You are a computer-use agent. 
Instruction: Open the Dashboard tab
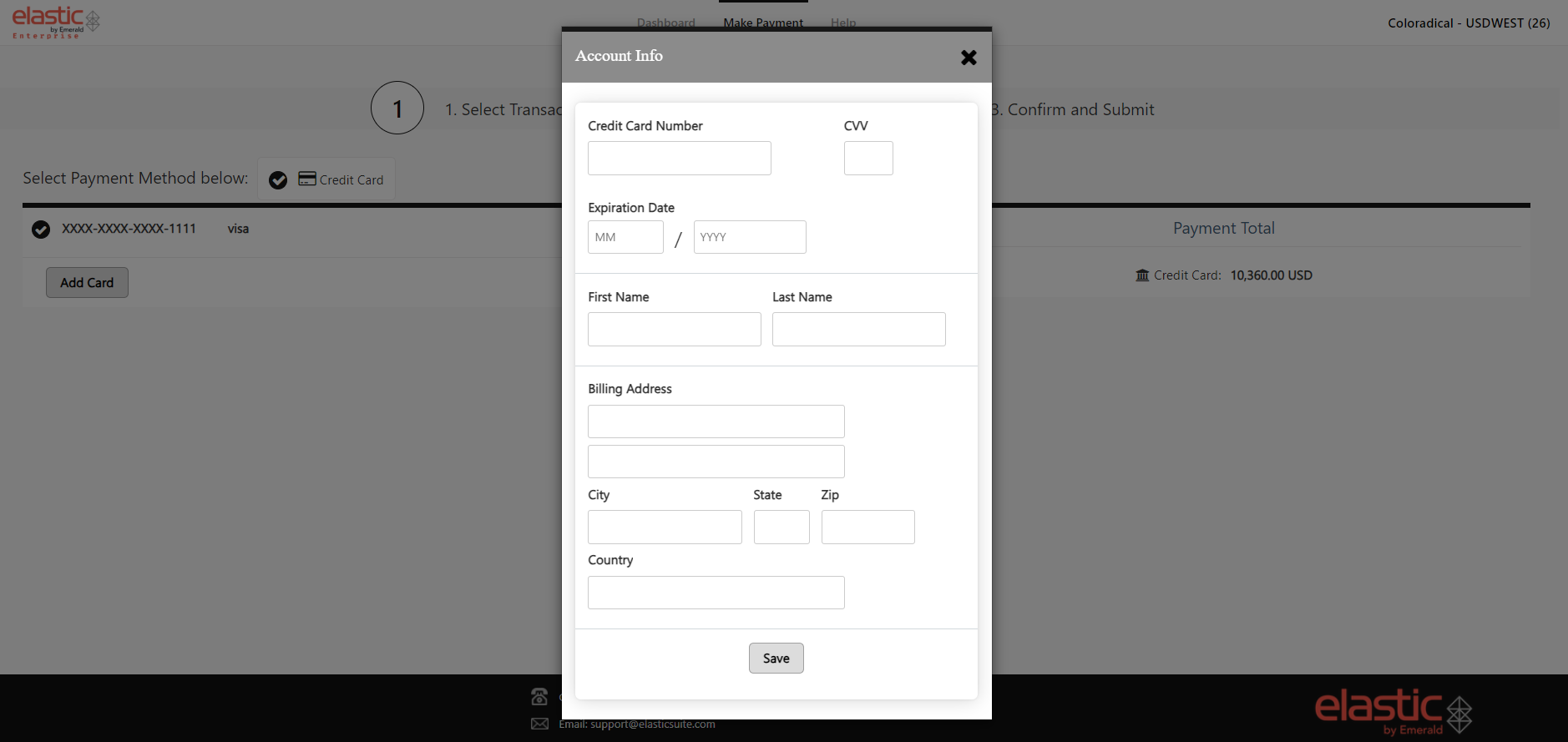pos(665,23)
